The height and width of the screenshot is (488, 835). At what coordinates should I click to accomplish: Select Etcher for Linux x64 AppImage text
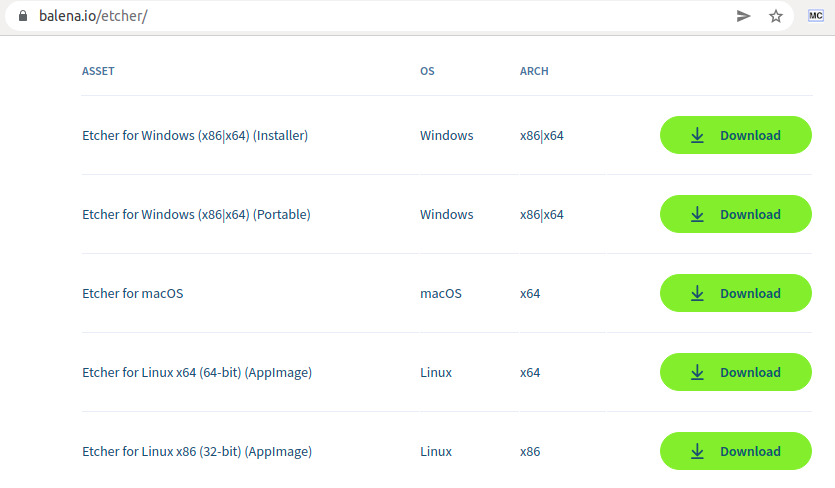pyautogui.click(x=197, y=372)
